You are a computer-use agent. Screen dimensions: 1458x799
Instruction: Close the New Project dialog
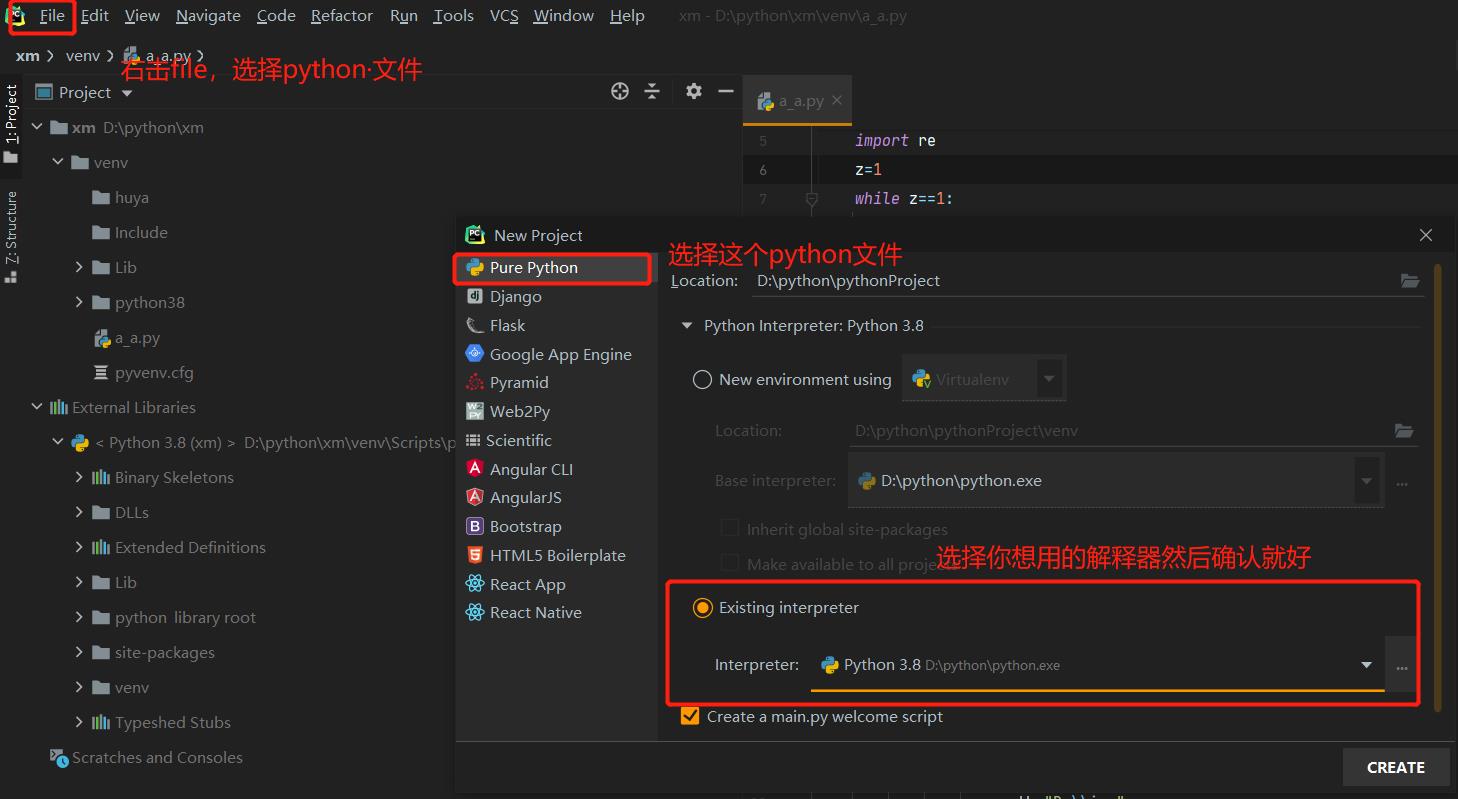coord(1426,235)
